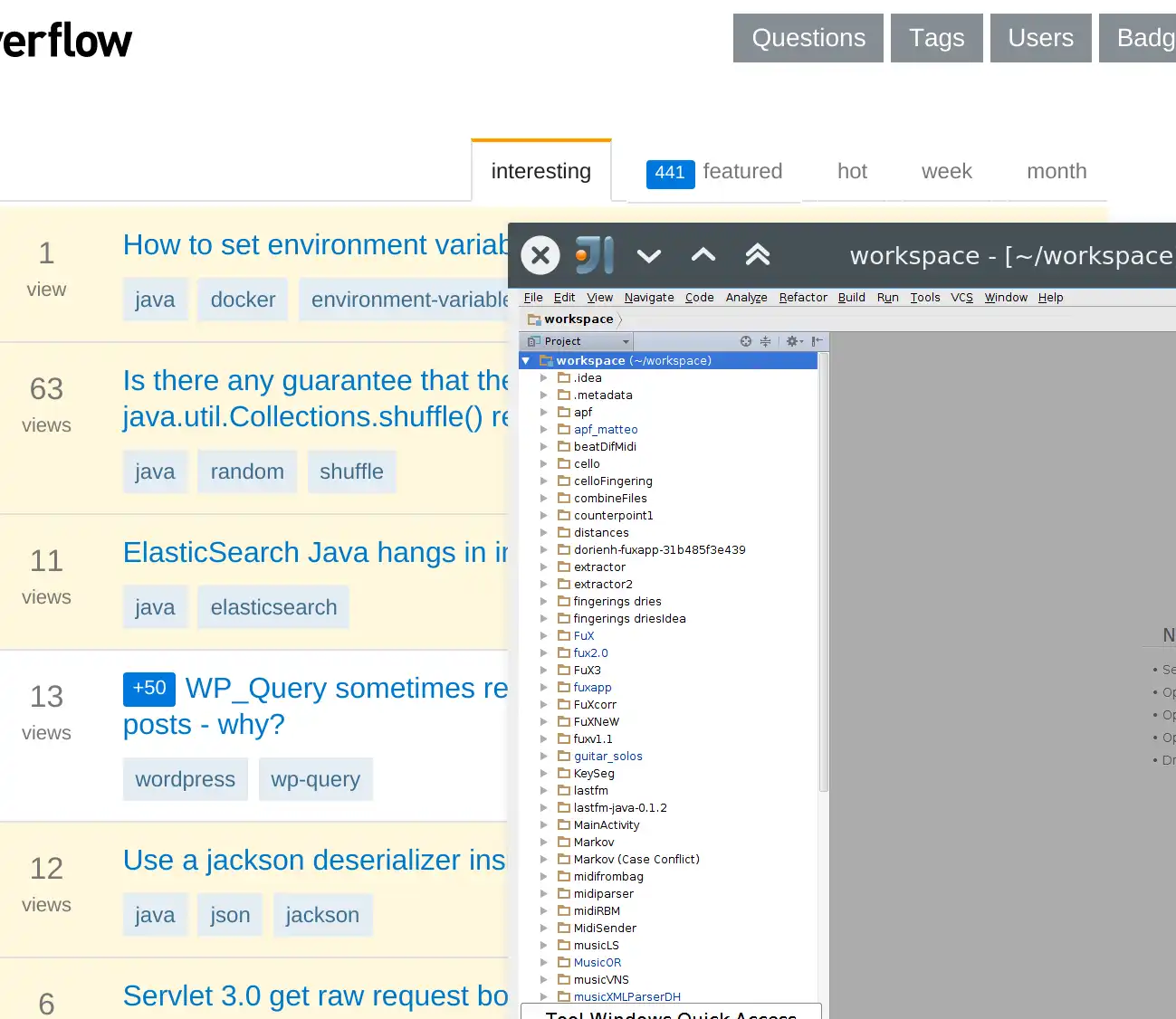1176x1019 pixels.
Task: Click the apf_matteo folder icon
Action: coord(564,429)
